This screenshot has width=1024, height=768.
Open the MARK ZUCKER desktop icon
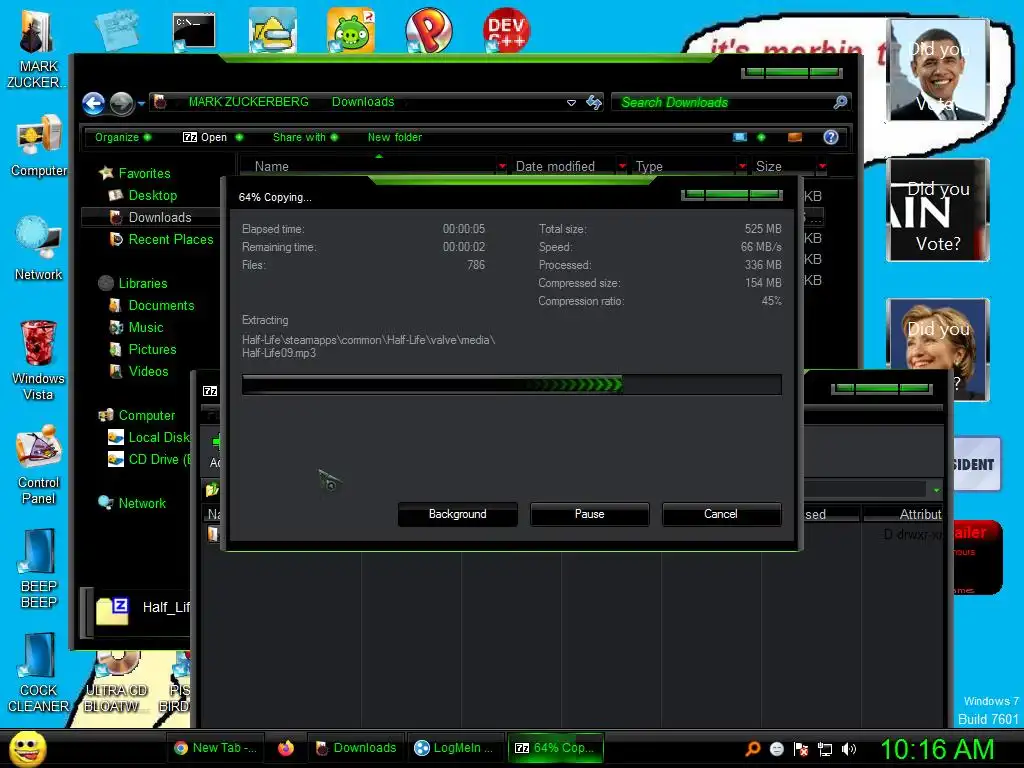pos(37,49)
